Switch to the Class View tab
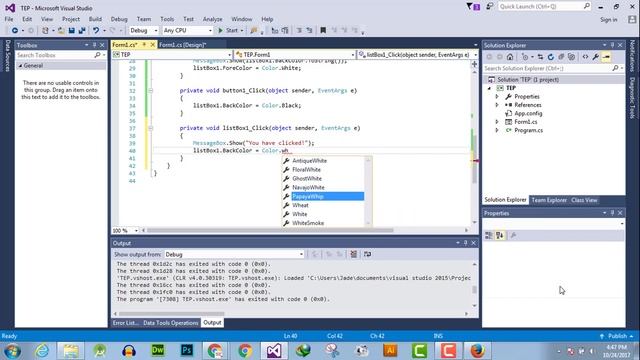Screen dimensions: 640x360 pyautogui.click(x=584, y=200)
